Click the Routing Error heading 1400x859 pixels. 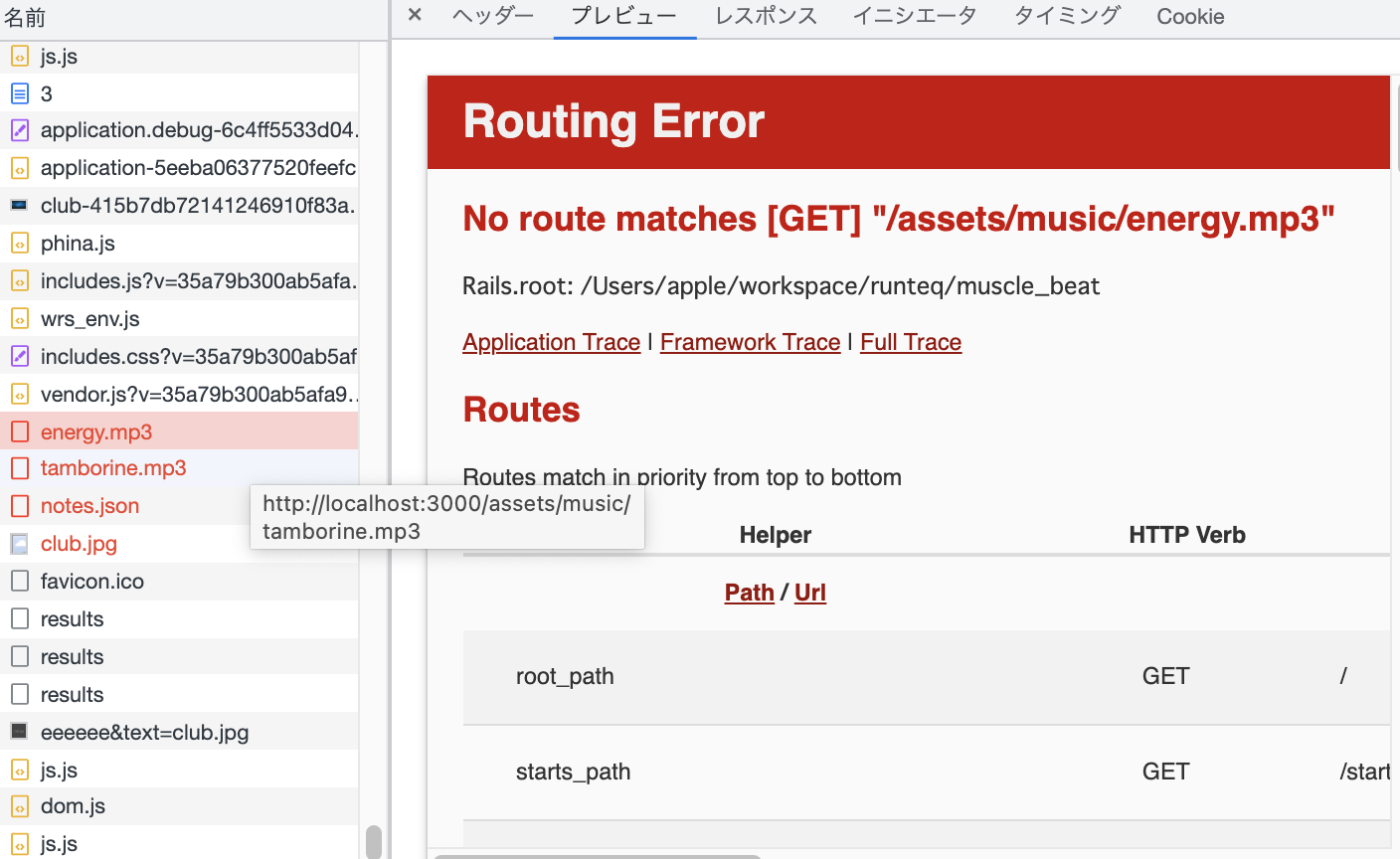point(613,121)
